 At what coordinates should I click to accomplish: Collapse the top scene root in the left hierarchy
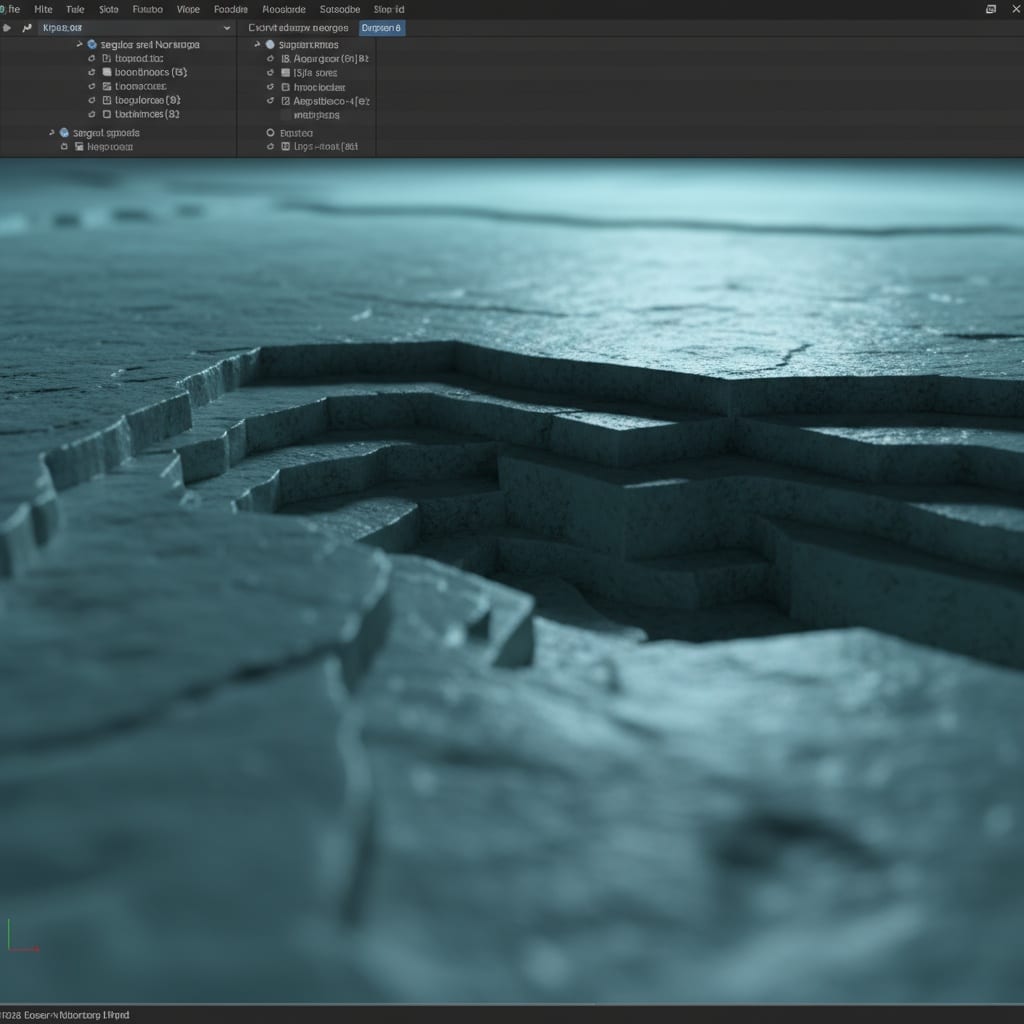point(79,44)
